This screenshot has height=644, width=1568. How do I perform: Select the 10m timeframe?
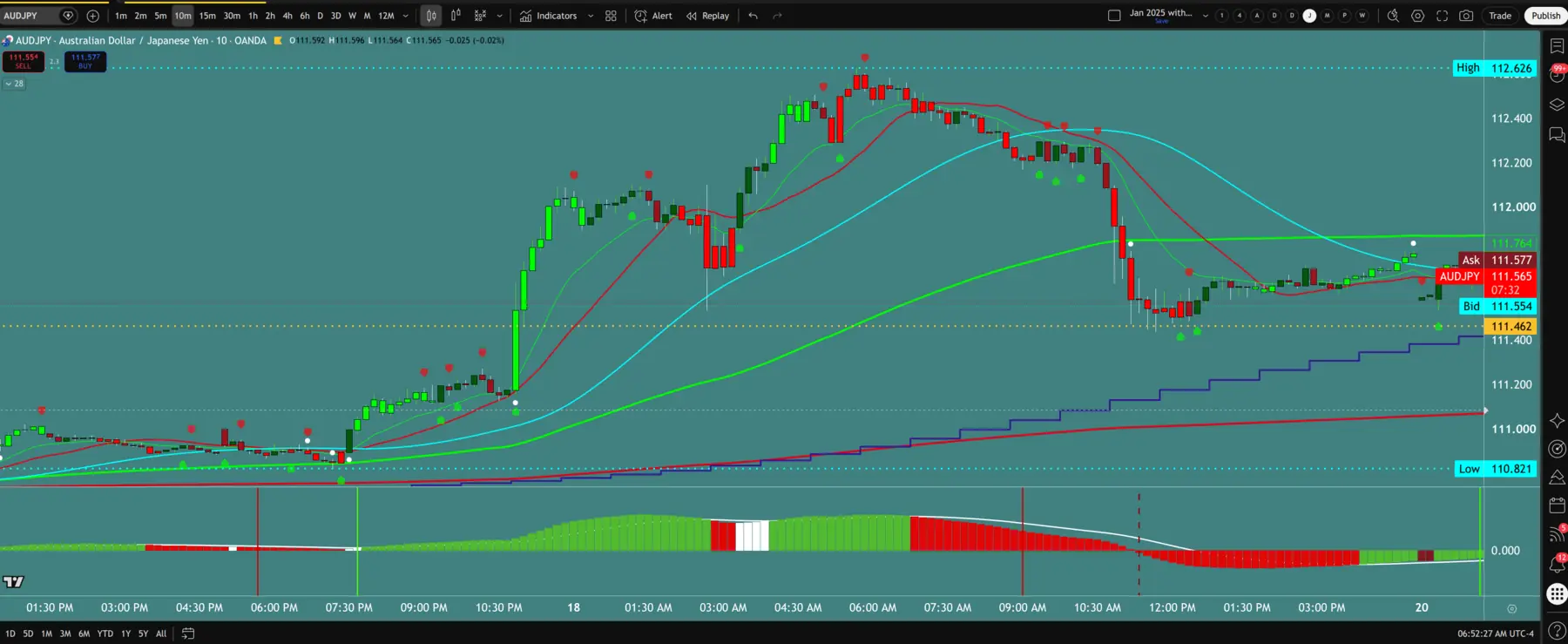[182, 16]
